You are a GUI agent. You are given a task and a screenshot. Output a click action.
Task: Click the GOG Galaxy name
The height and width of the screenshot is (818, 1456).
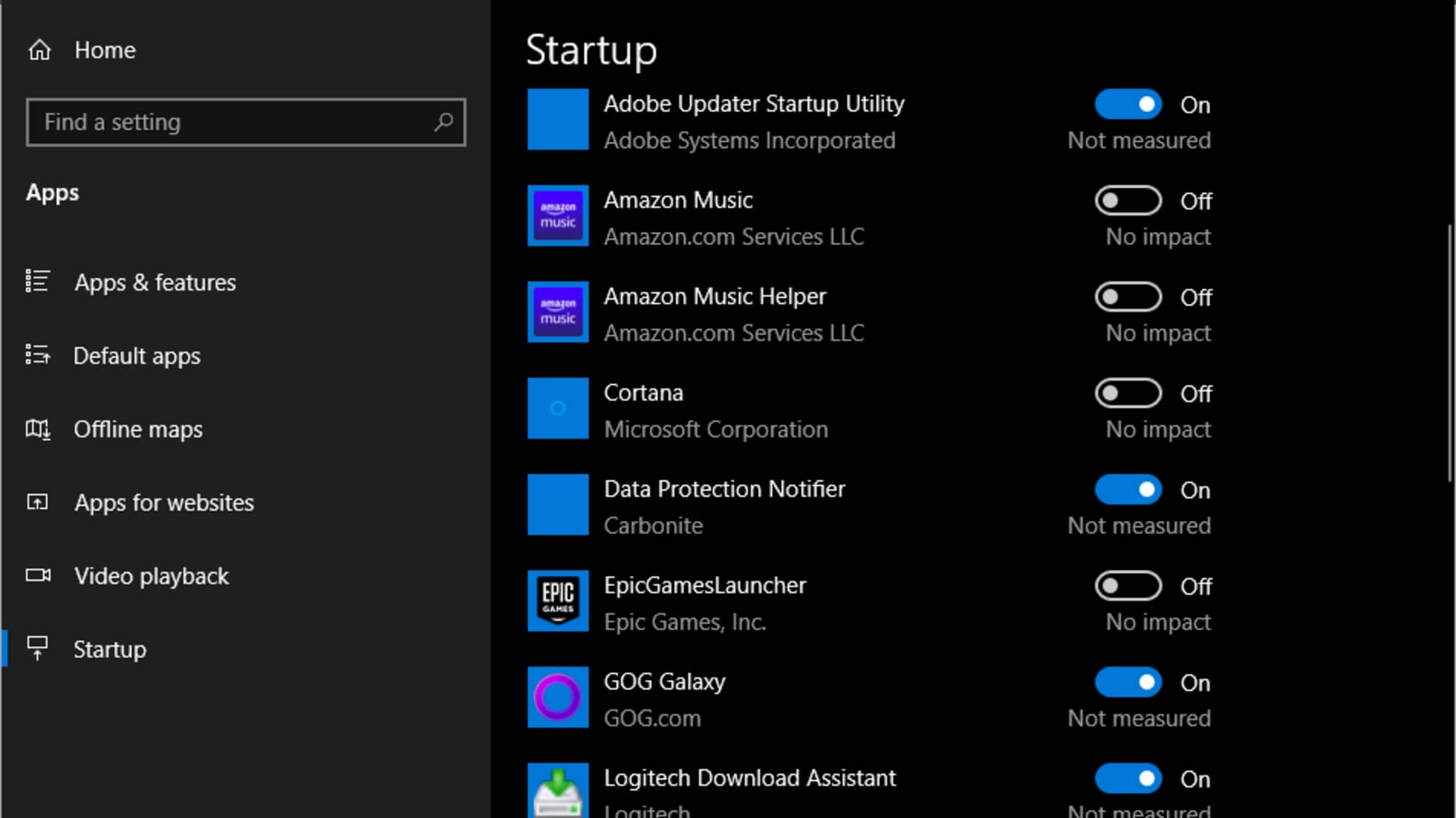click(x=664, y=682)
